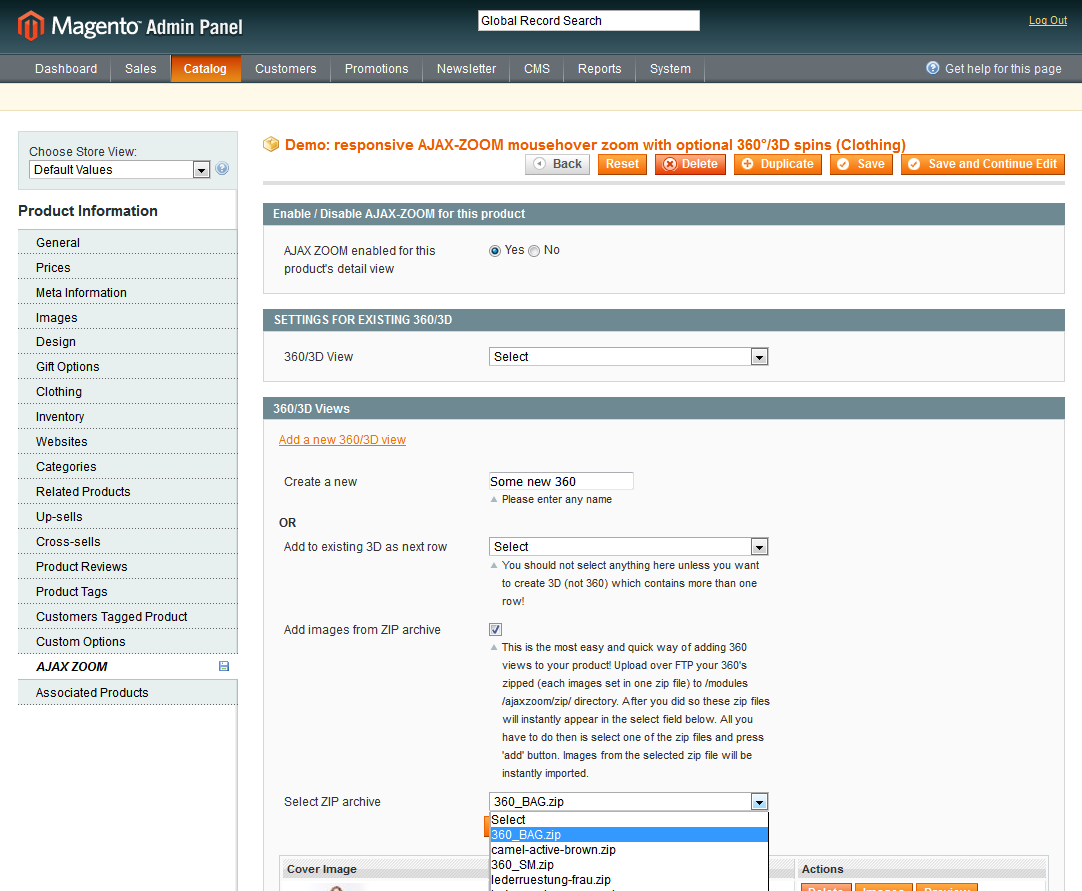The height and width of the screenshot is (891, 1082).
Task: Open the Product Tags tab
Action: [x=128, y=591]
